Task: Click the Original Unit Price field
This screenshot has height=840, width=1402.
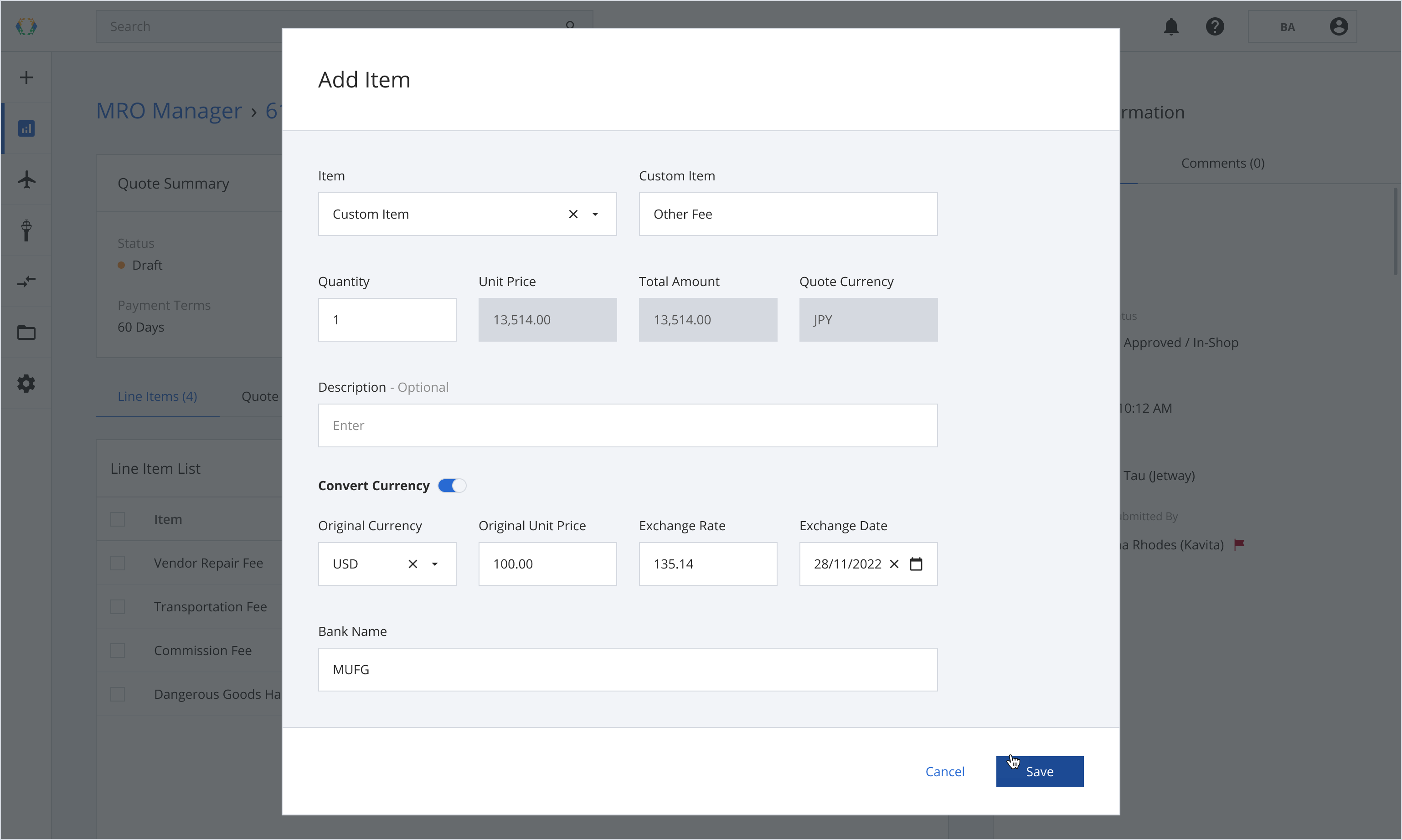Action: (547, 564)
